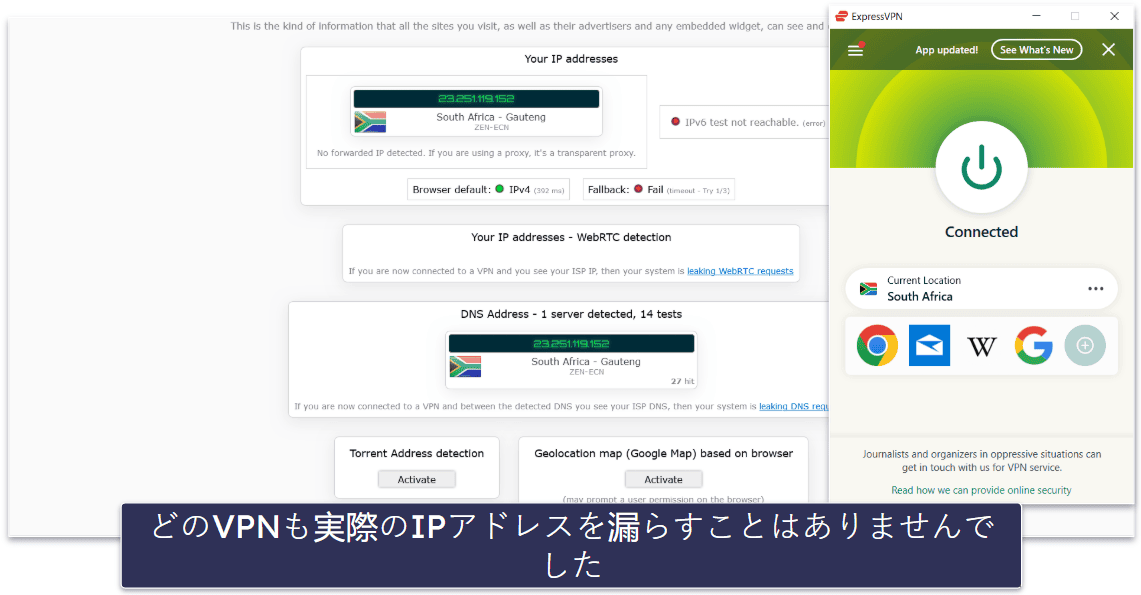Image resolution: width=1141 pixels, height=595 pixels.
Task: Open the Wikipedia shortcut
Action: 981,346
